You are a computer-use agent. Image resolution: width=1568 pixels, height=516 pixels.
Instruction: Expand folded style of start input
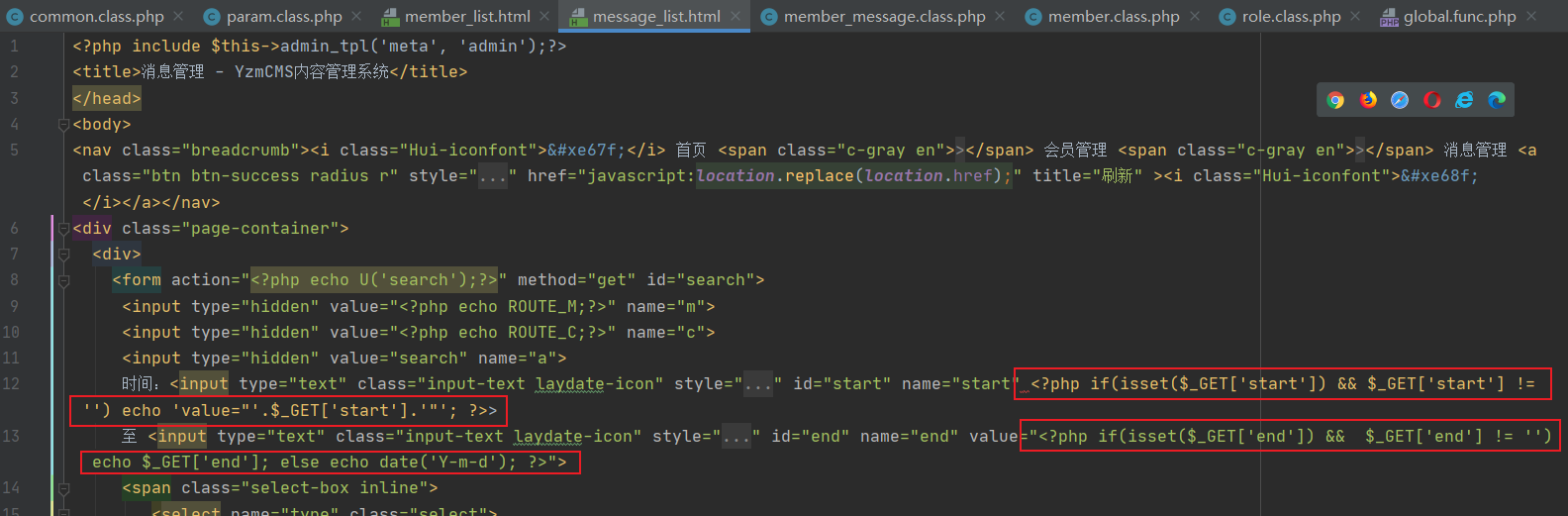(x=757, y=384)
